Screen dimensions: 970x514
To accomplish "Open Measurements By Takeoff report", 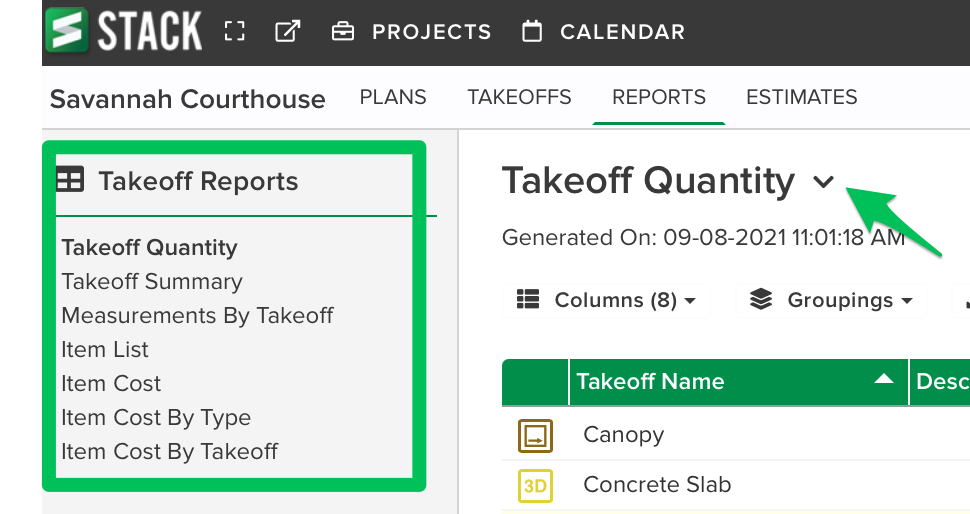I will click(x=197, y=315).
